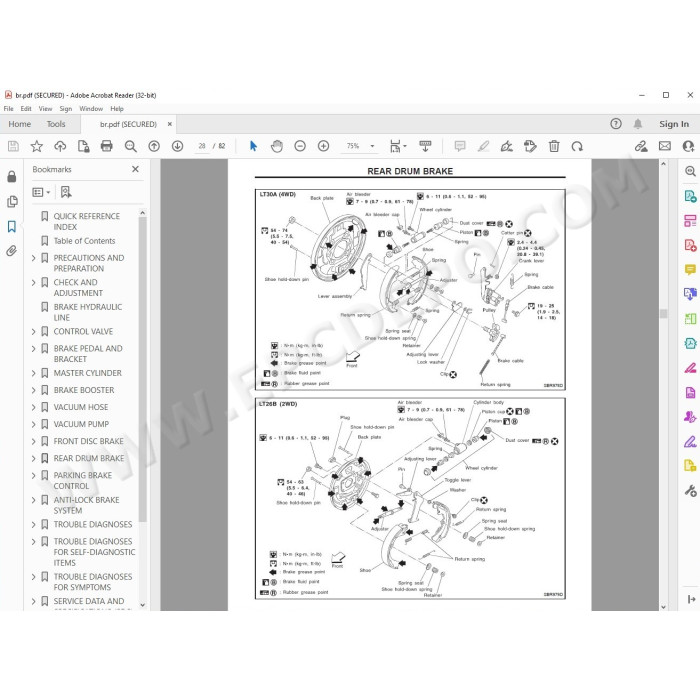Open the help question mark icon

click(616, 124)
